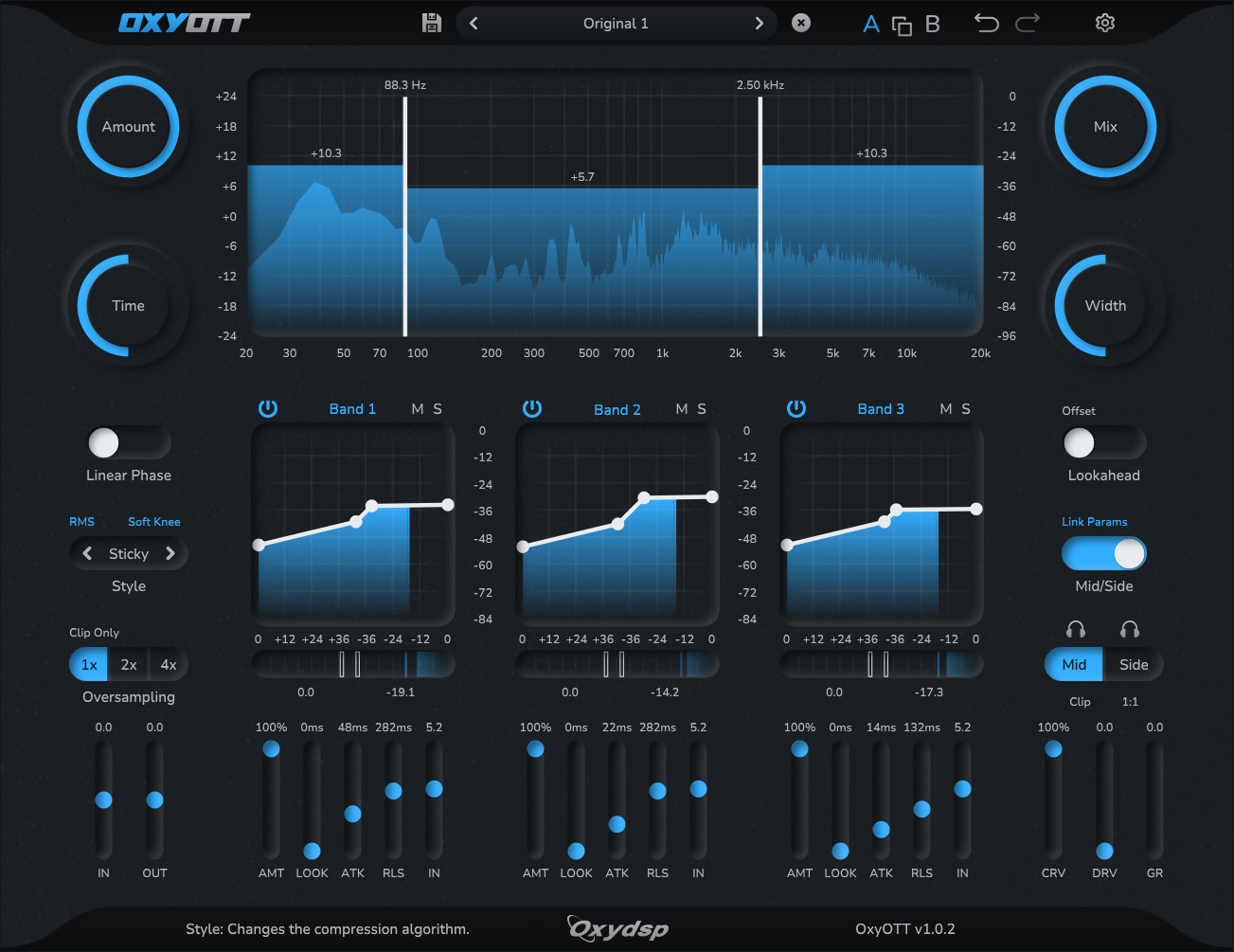Switch Style to next option

(170, 553)
